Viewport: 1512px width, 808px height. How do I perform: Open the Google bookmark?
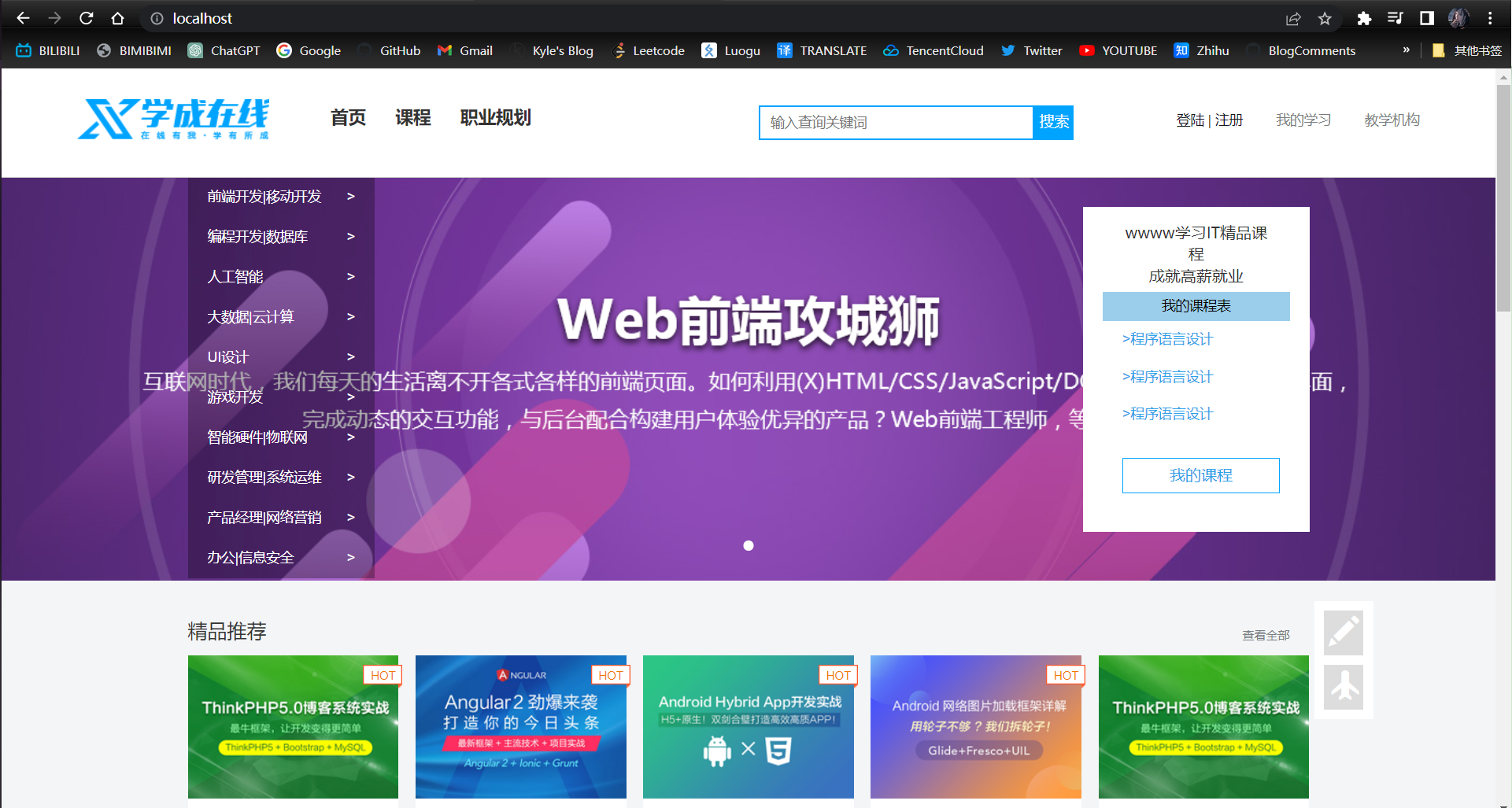[309, 50]
